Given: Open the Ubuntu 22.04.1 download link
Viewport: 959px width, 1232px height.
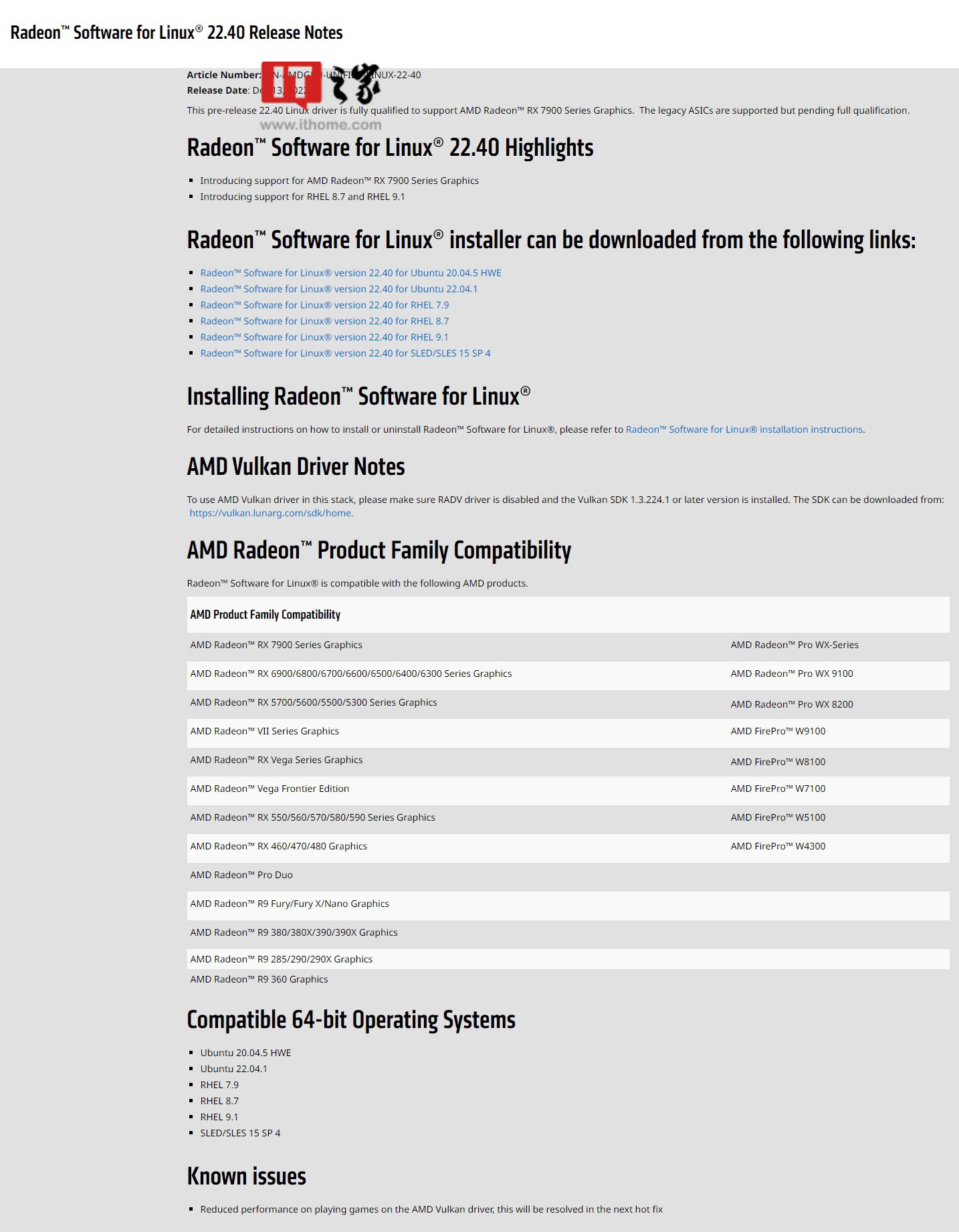Looking at the screenshot, I should [x=339, y=289].
